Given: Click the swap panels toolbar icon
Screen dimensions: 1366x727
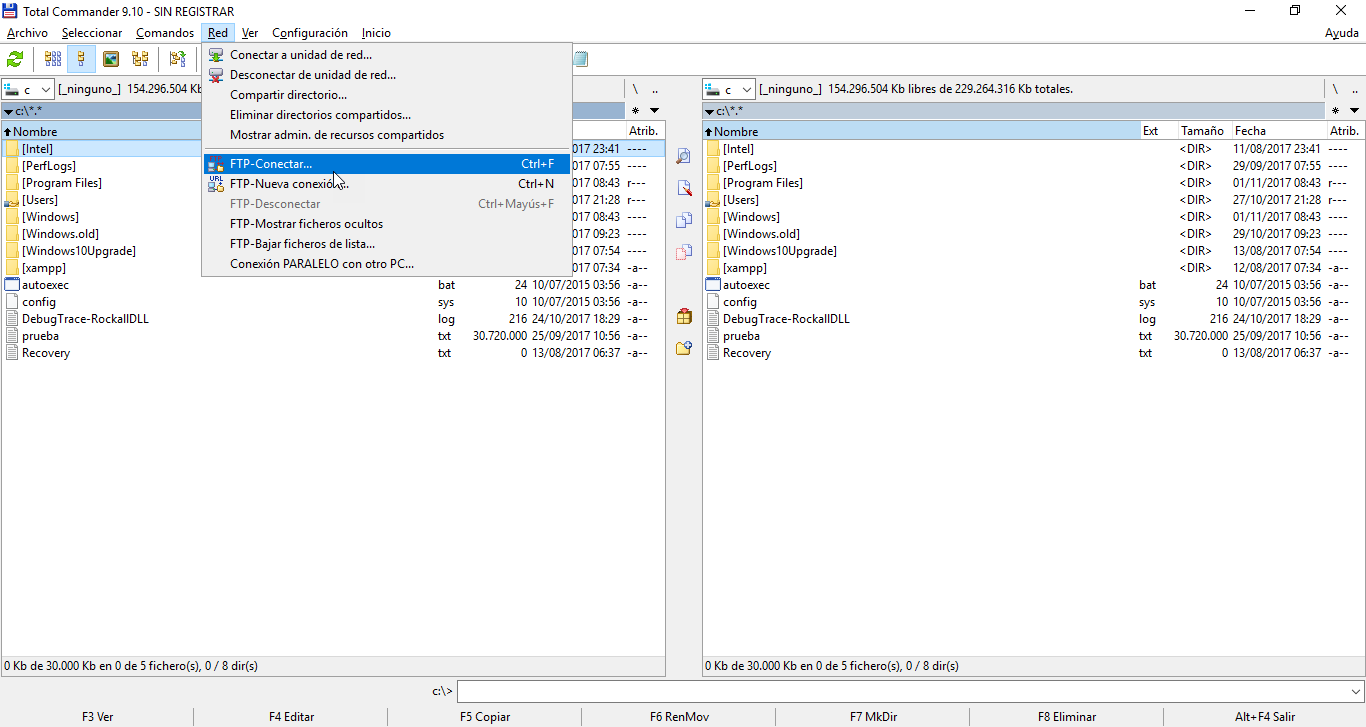Looking at the screenshot, I should 177,59.
